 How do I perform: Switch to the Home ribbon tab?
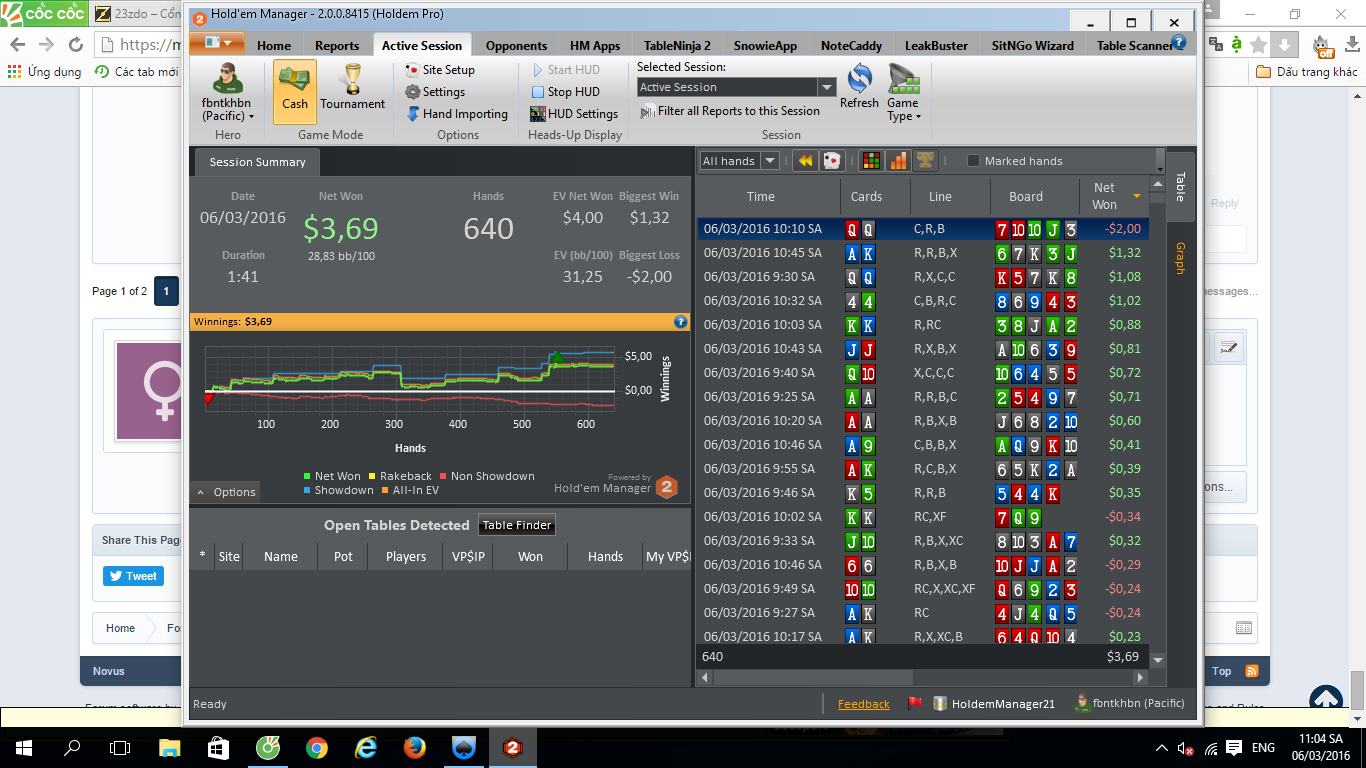click(274, 45)
